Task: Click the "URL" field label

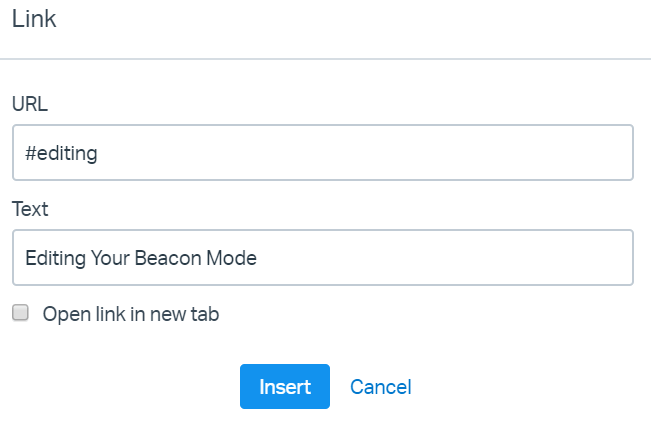Action: tap(30, 104)
